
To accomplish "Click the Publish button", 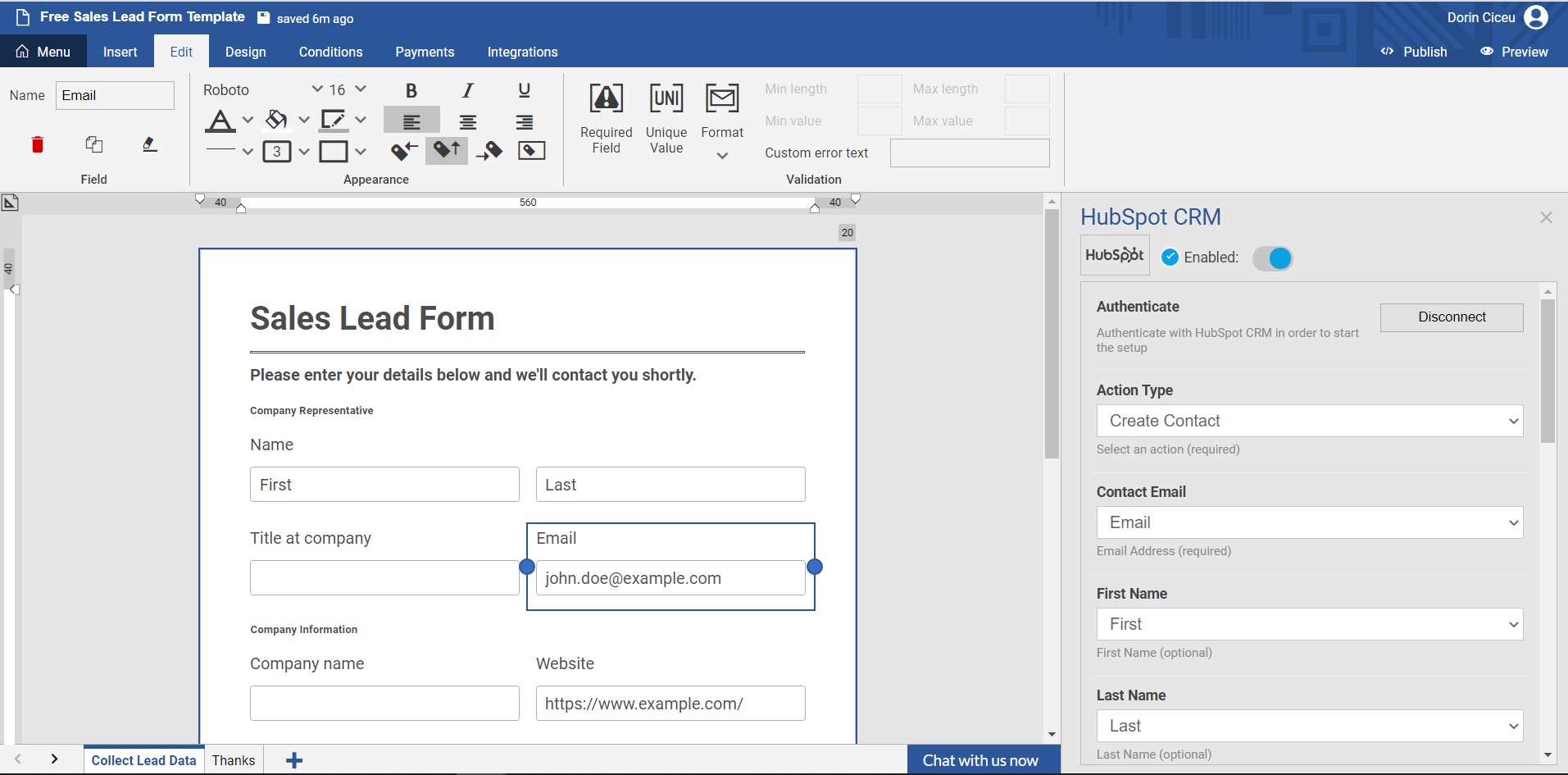I will click(x=1414, y=52).
